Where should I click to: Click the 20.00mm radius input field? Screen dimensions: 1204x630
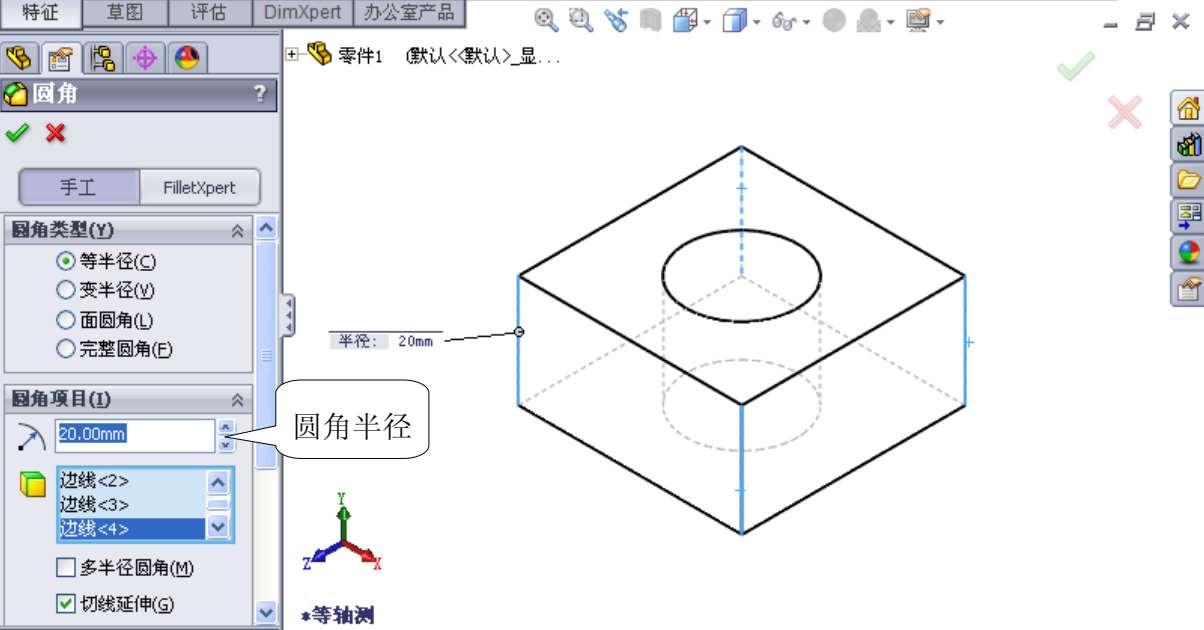point(134,434)
